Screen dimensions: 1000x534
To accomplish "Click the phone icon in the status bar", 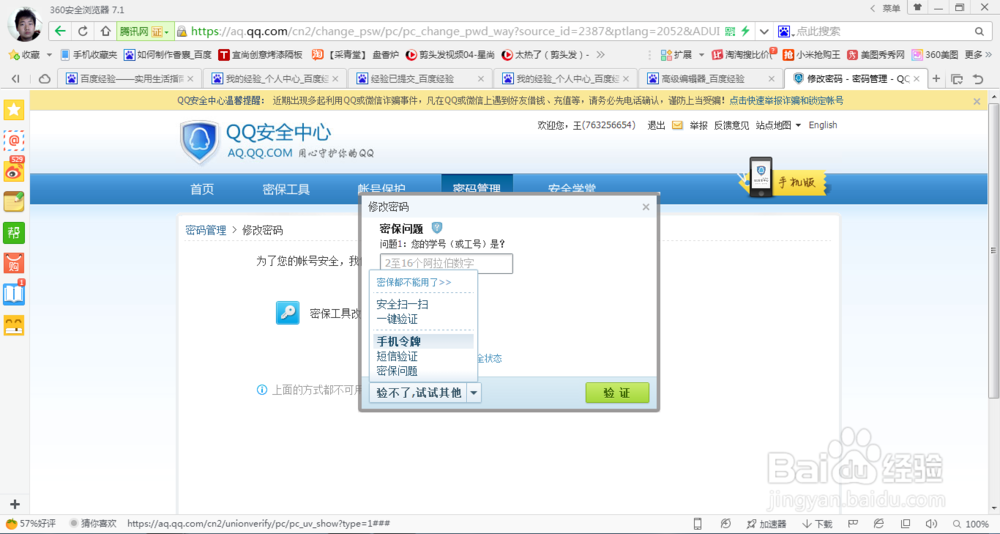I will [697, 524].
